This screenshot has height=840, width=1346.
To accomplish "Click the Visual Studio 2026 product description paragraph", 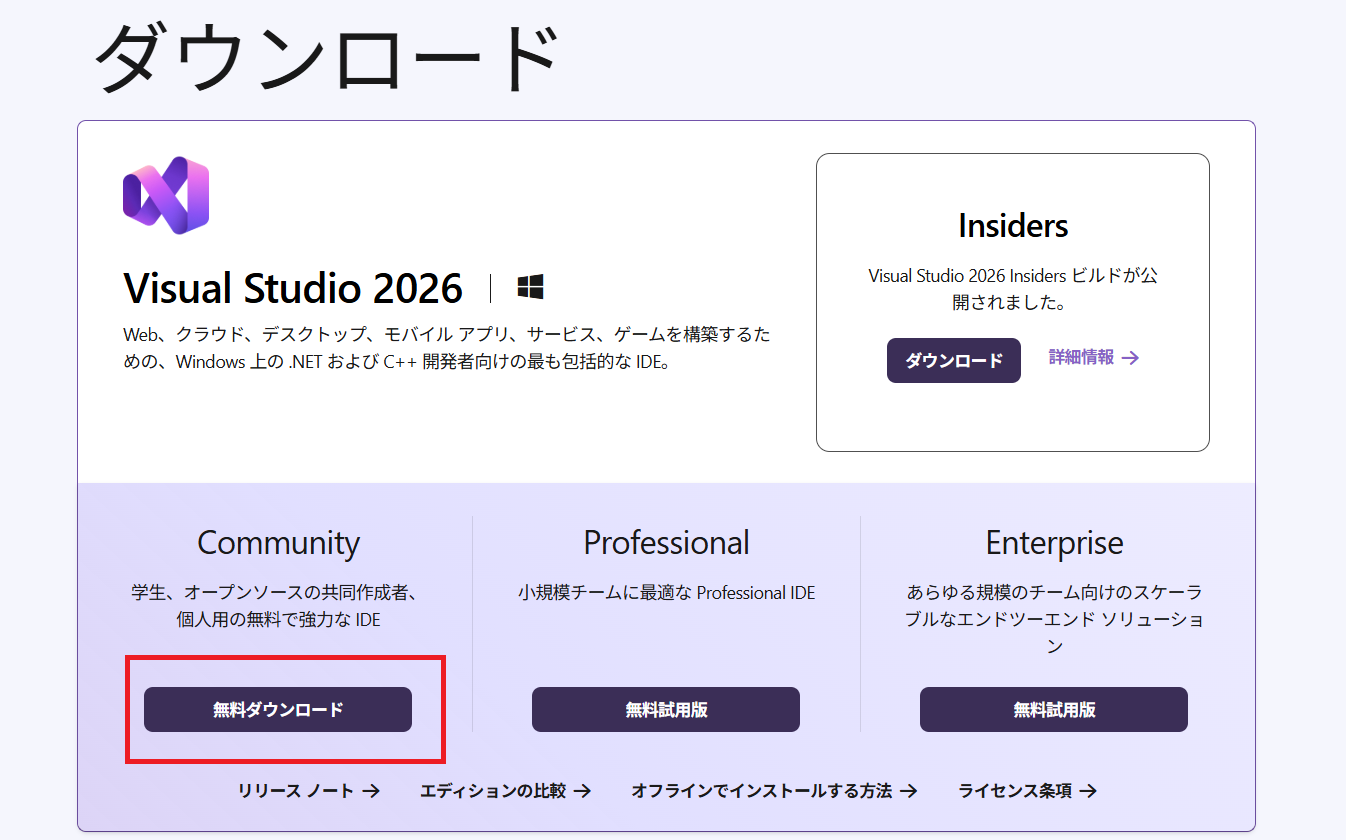I will [447, 348].
